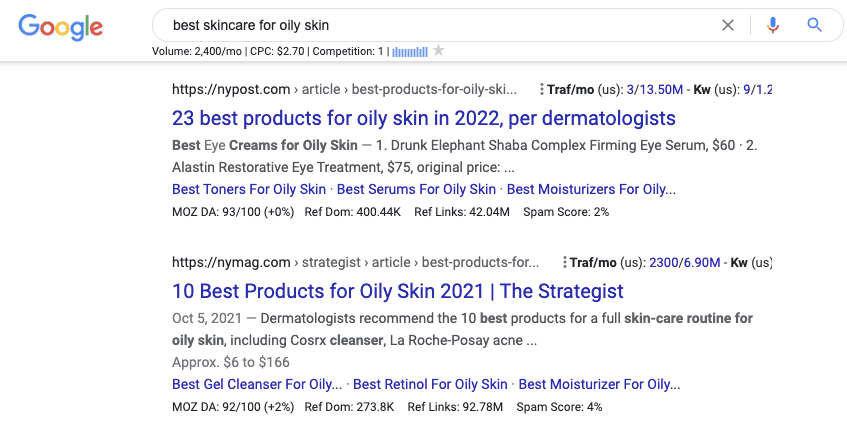Open three-dot menu for nymag.com result
Viewport: 847px width, 433px height.
click(x=564, y=262)
